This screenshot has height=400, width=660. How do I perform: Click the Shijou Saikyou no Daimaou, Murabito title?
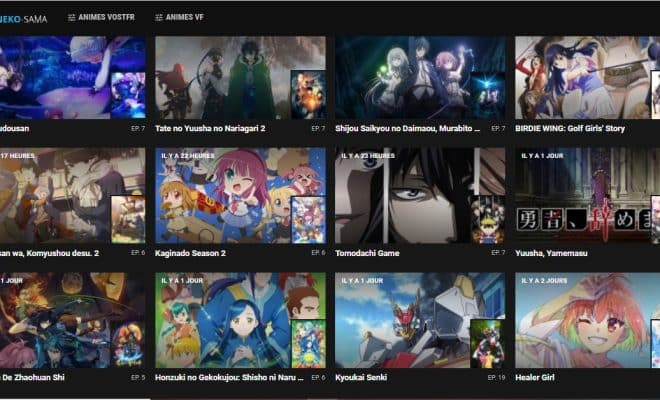coord(407,128)
